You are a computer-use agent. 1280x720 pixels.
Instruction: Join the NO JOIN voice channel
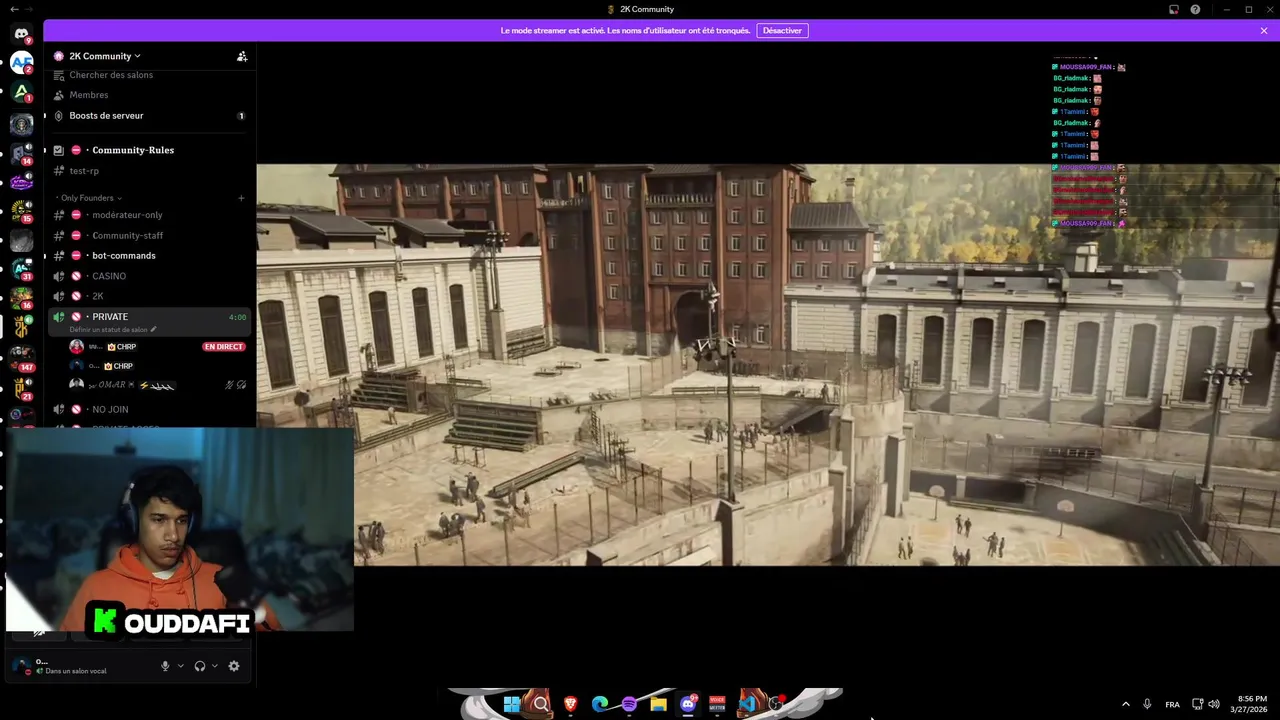148,409
